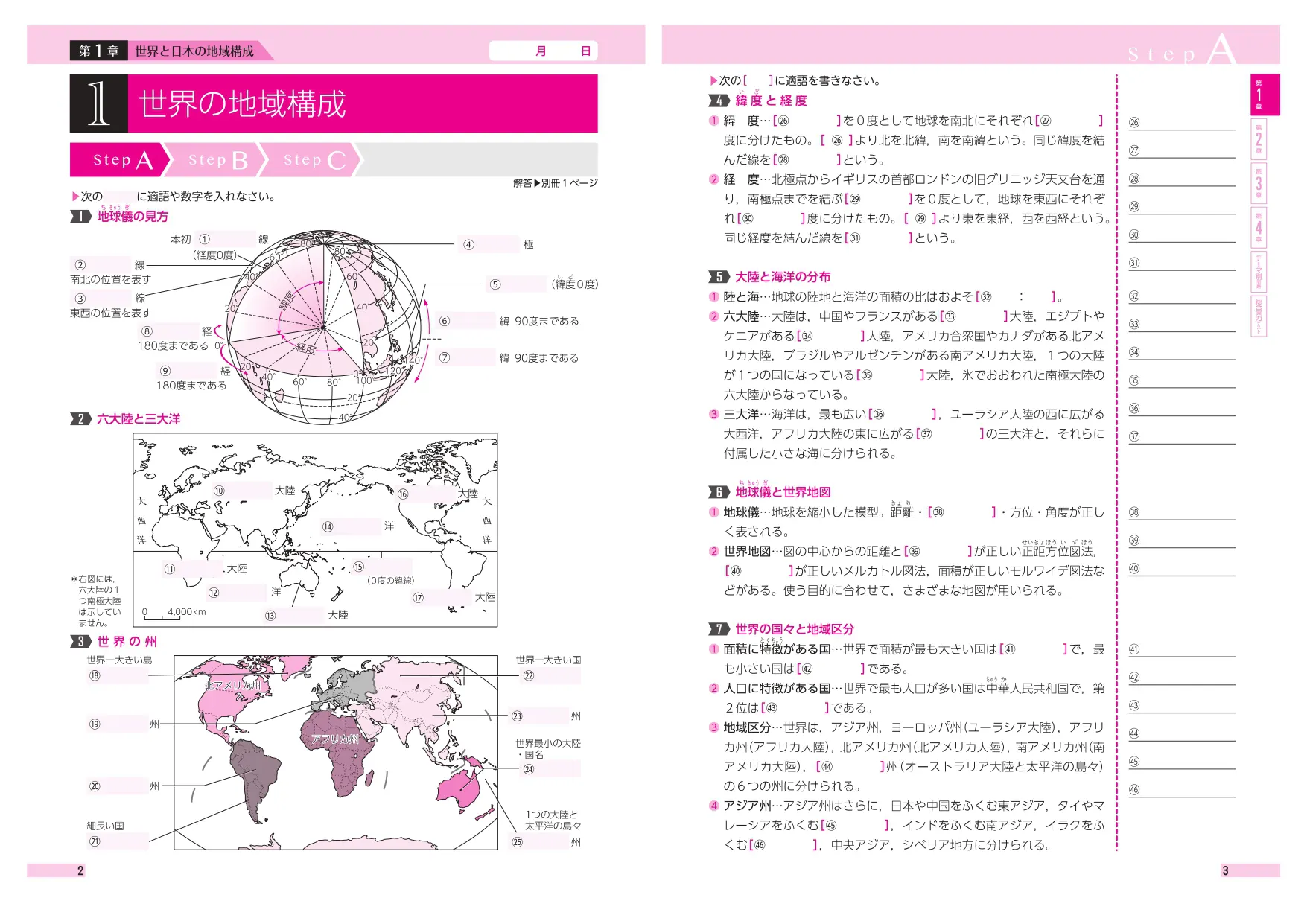1307x924 pixels.
Task: Click the section 7 badge beside 世界の国々と地域区分
Action: pyautogui.click(x=719, y=629)
